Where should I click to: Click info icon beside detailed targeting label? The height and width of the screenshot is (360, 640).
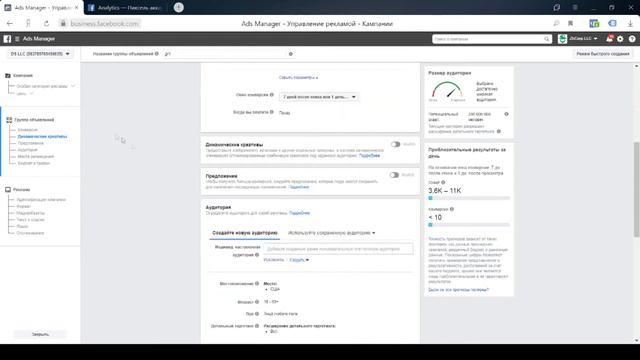click(x=257, y=326)
